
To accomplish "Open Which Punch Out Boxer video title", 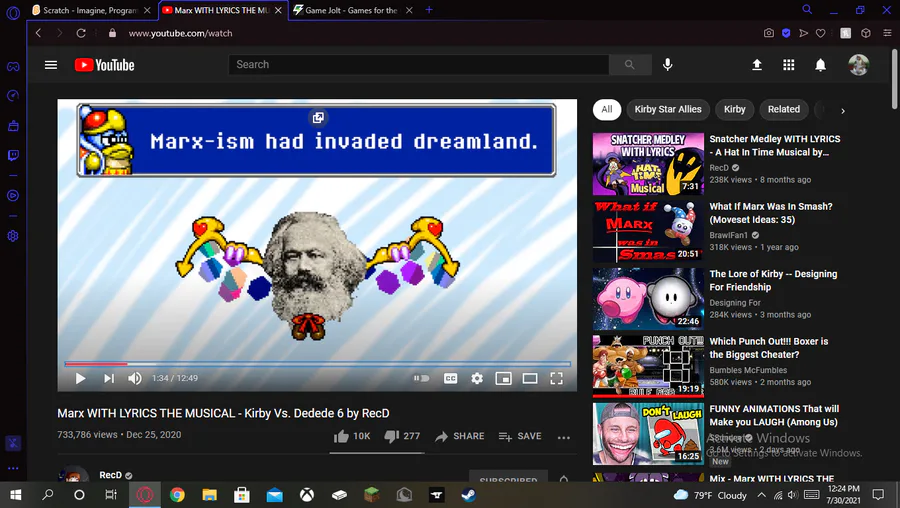I will coord(769,348).
